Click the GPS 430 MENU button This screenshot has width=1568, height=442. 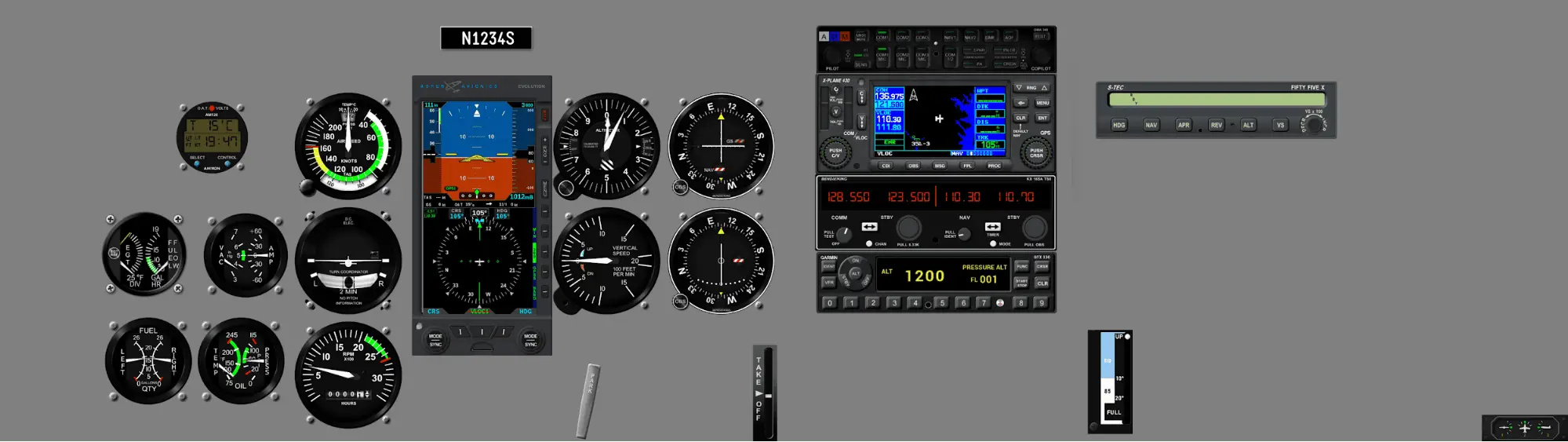coord(1042,103)
